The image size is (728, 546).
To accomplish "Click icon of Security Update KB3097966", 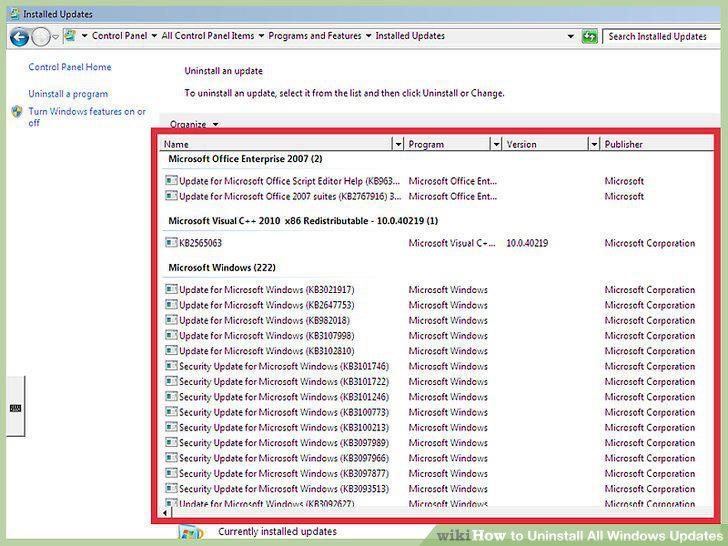I will 171,458.
